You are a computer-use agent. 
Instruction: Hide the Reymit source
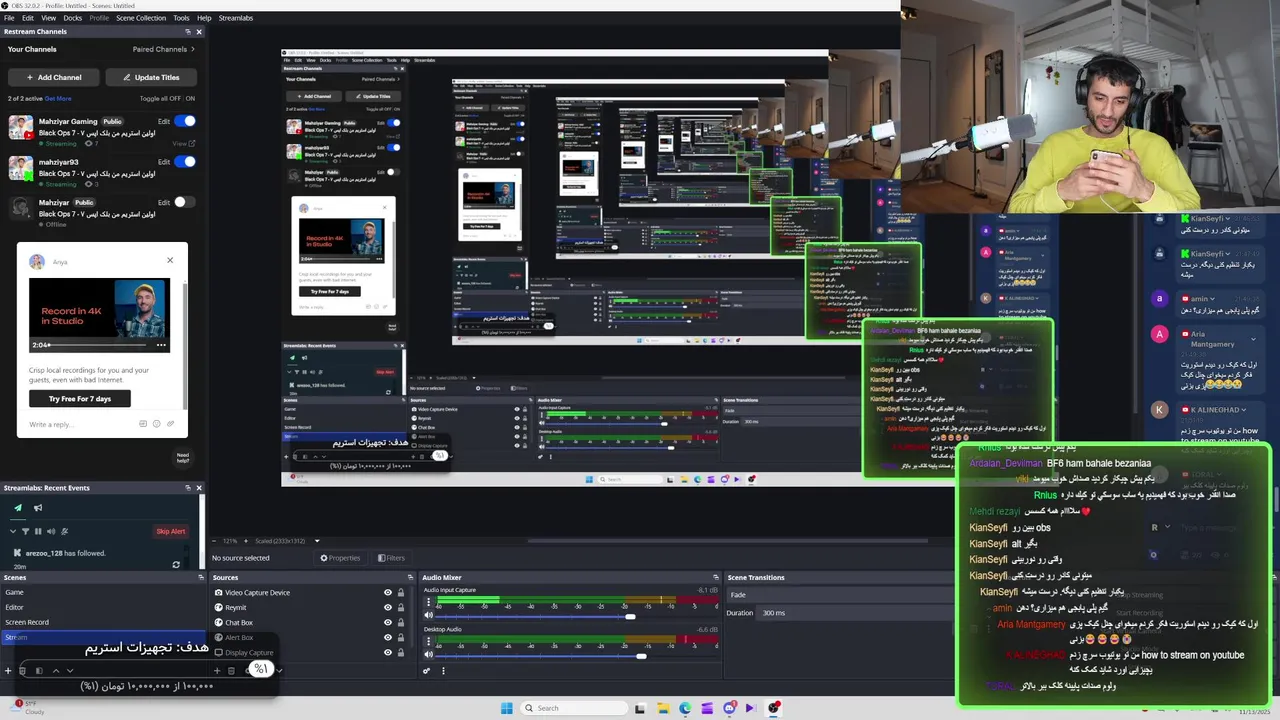pos(388,607)
